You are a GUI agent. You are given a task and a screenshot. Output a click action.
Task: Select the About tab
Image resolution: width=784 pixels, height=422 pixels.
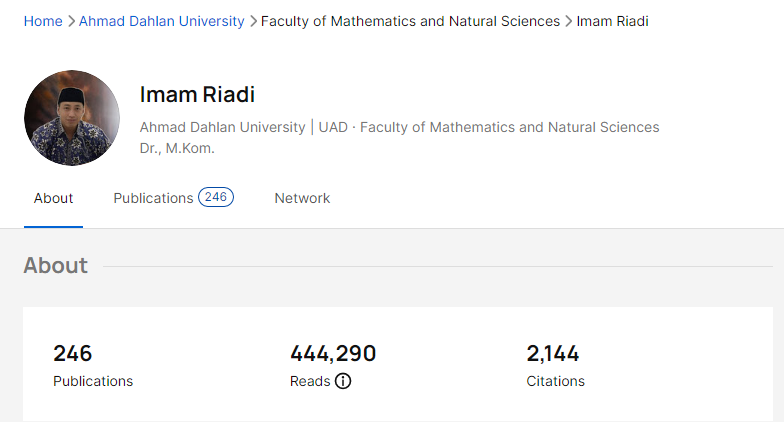[x=53, y=198]
